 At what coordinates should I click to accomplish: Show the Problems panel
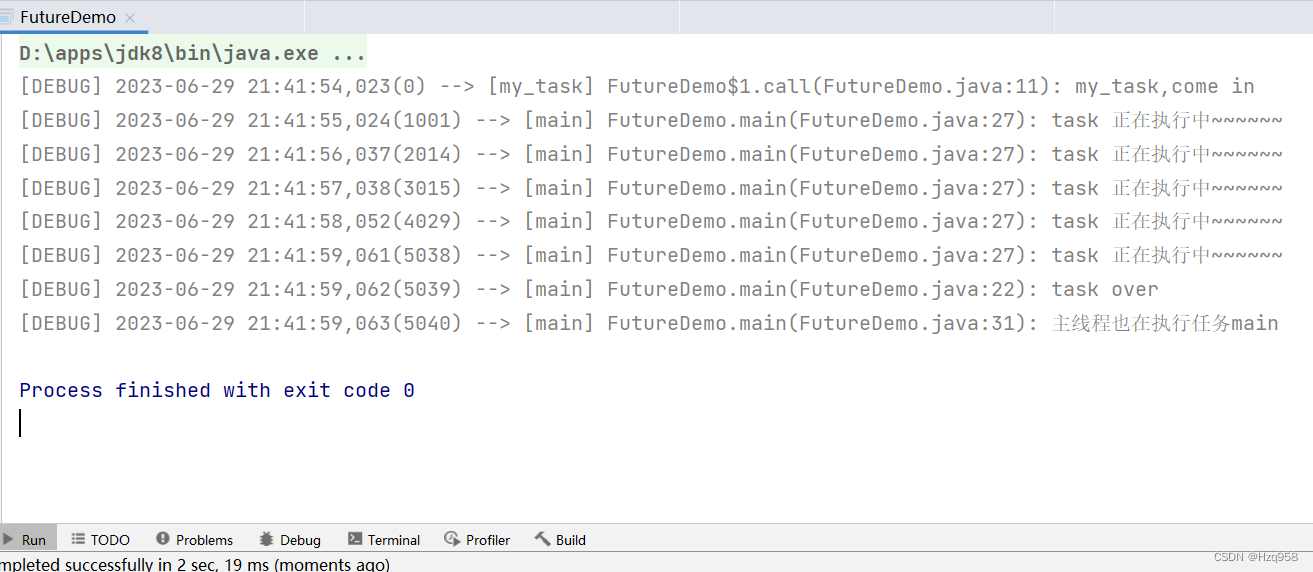coord(194,539)
